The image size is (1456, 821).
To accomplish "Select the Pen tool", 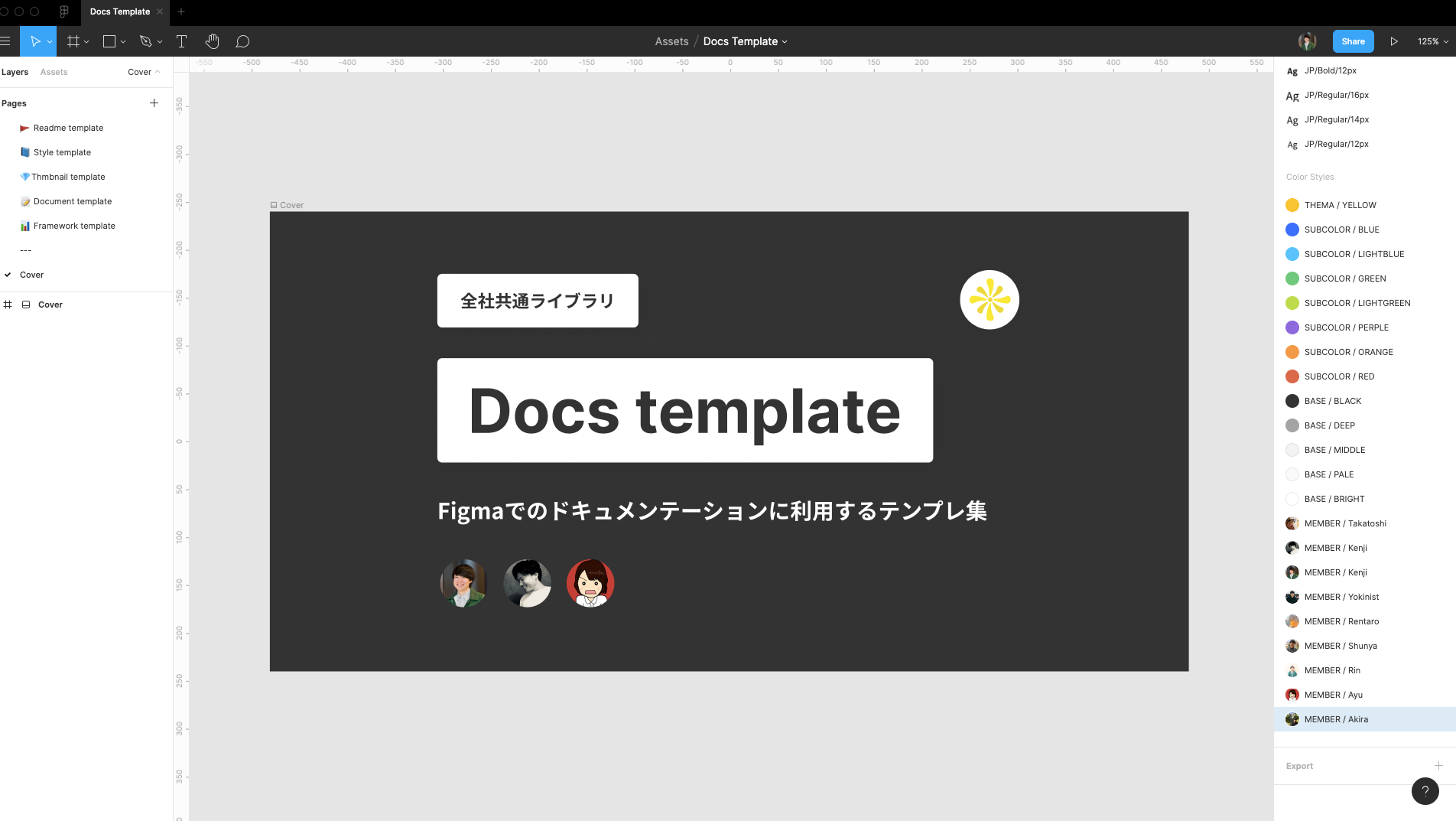I will coord(146,41).
